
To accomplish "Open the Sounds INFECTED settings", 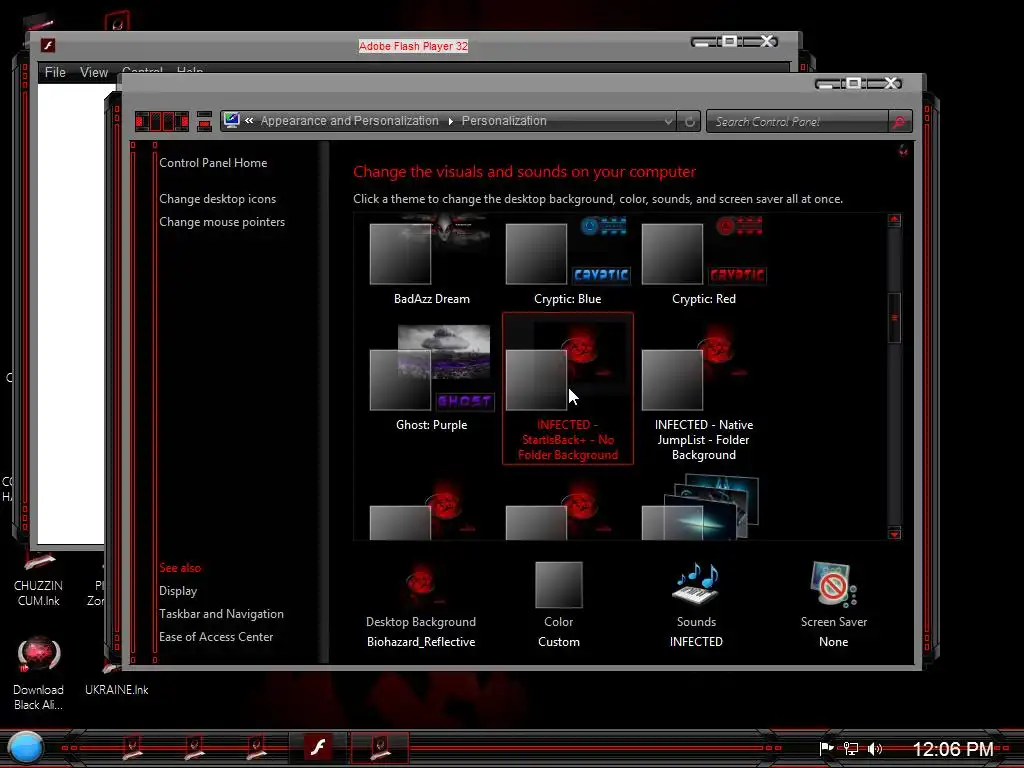I will (x=696, y=605).
